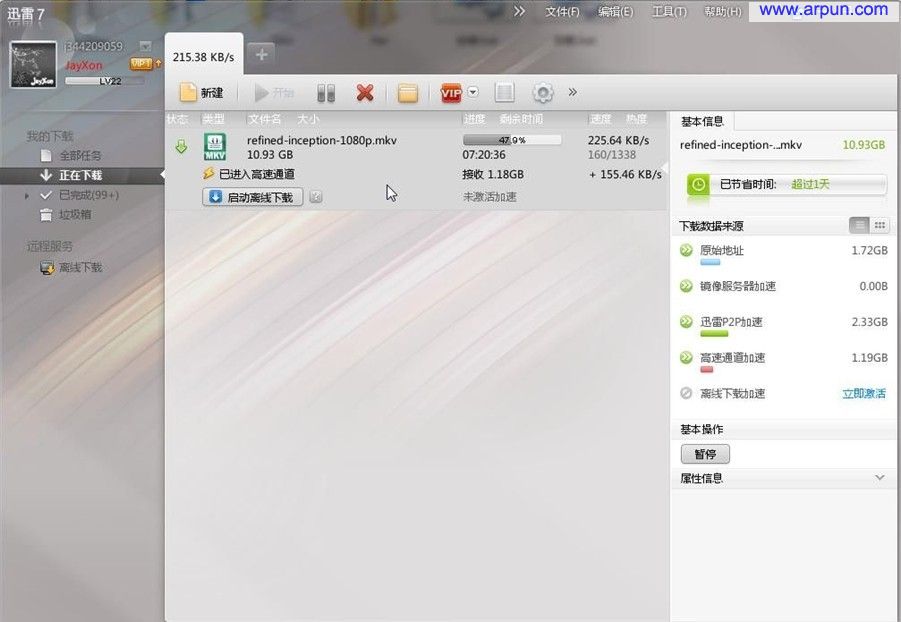The height and width of the screenshot is (622, 901).
Task: Pause download with toolbar pause icon
Action: coord(326,93)
